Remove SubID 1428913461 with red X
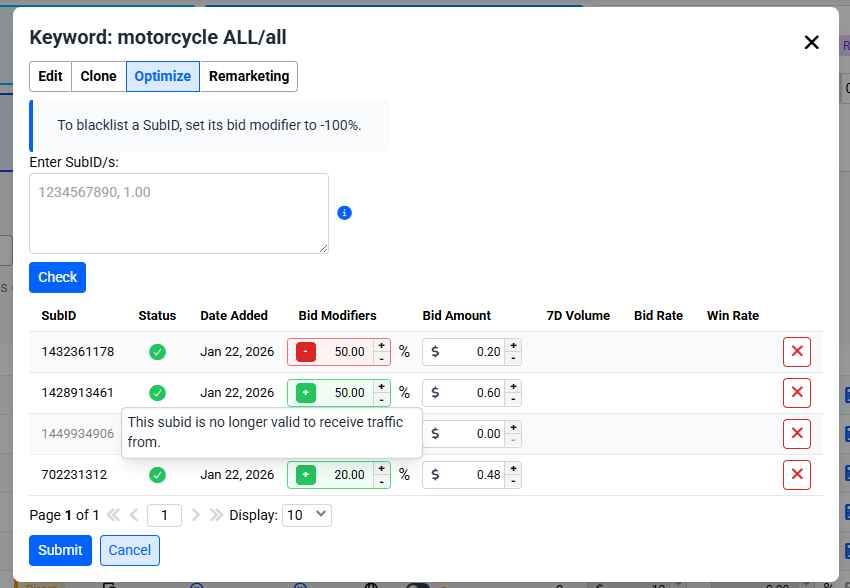The width and height of the screenshot is (850, 588). coord(796,393)
